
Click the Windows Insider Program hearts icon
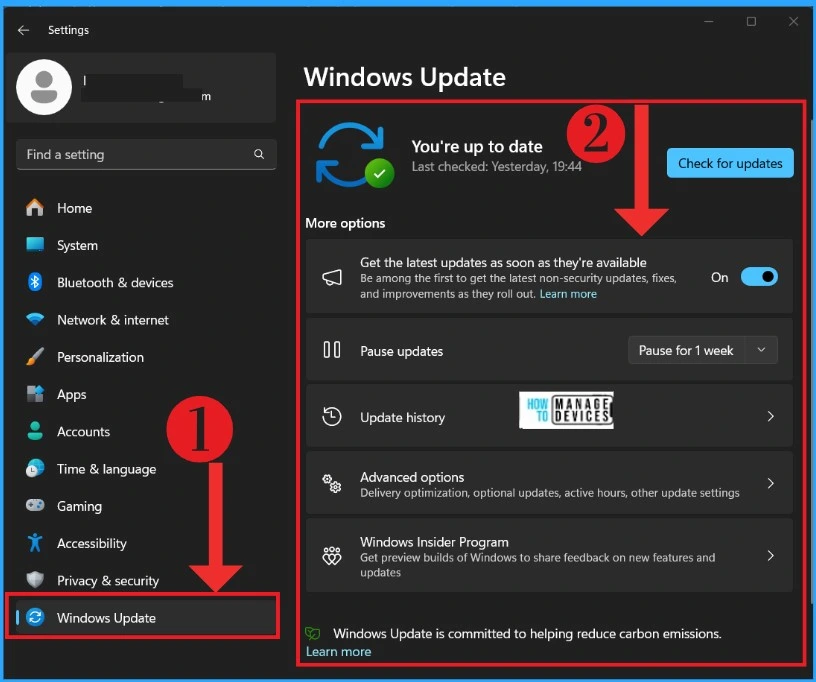coord(332,556)
